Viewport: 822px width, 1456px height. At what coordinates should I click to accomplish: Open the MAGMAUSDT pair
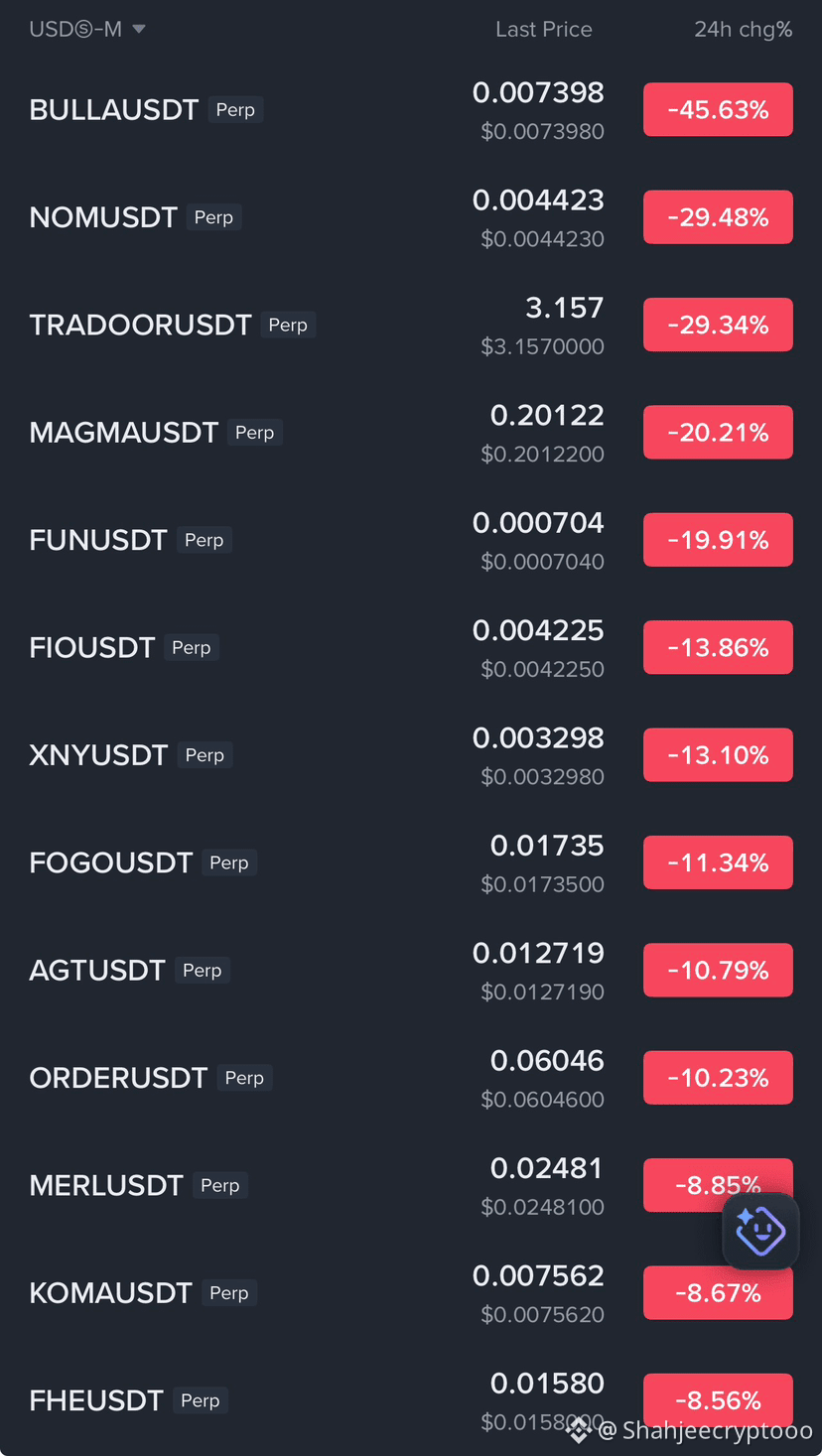411,433
